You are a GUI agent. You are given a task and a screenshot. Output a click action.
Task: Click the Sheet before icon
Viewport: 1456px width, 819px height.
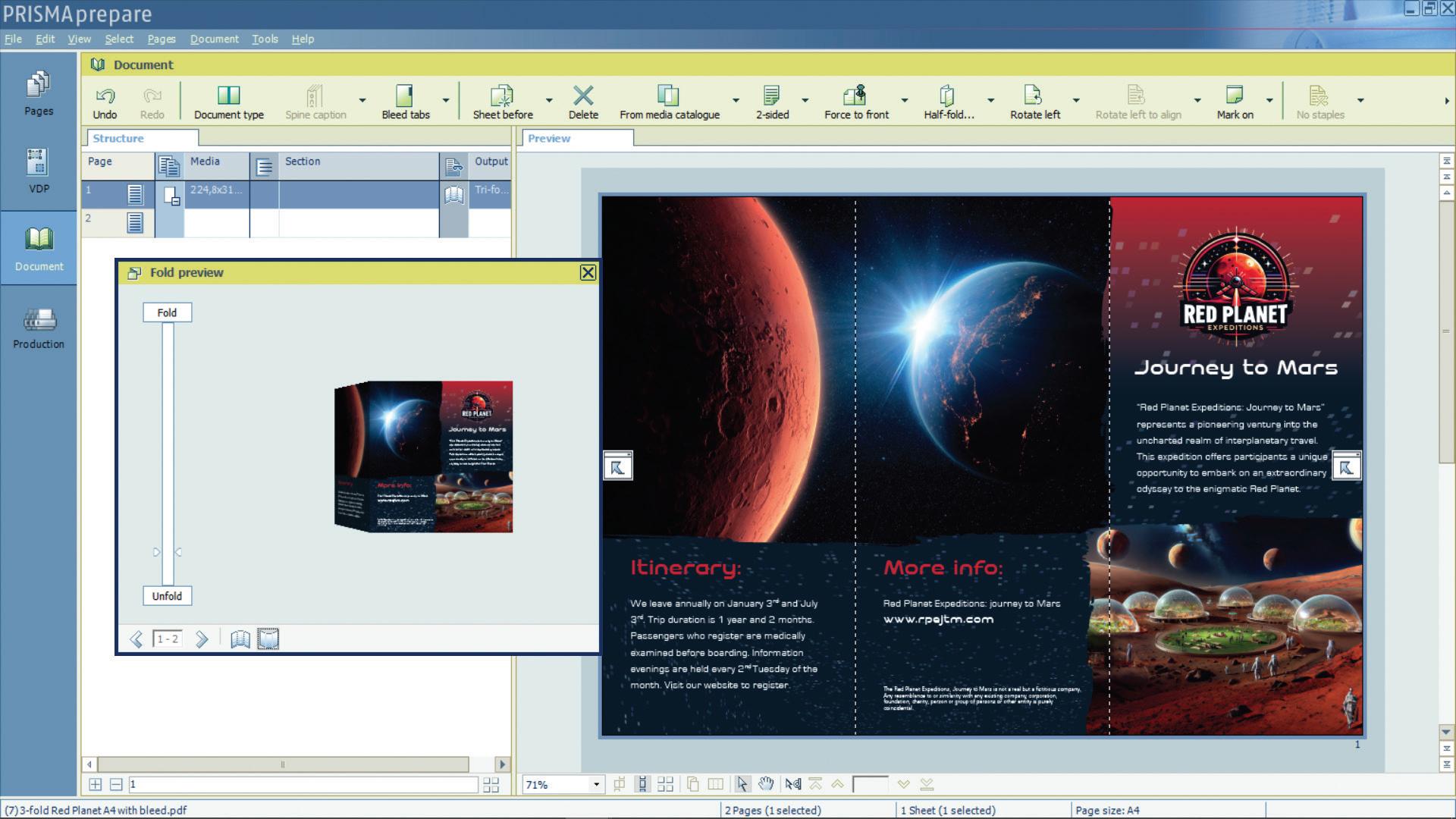pyautogui.click(x=501, y=96)
